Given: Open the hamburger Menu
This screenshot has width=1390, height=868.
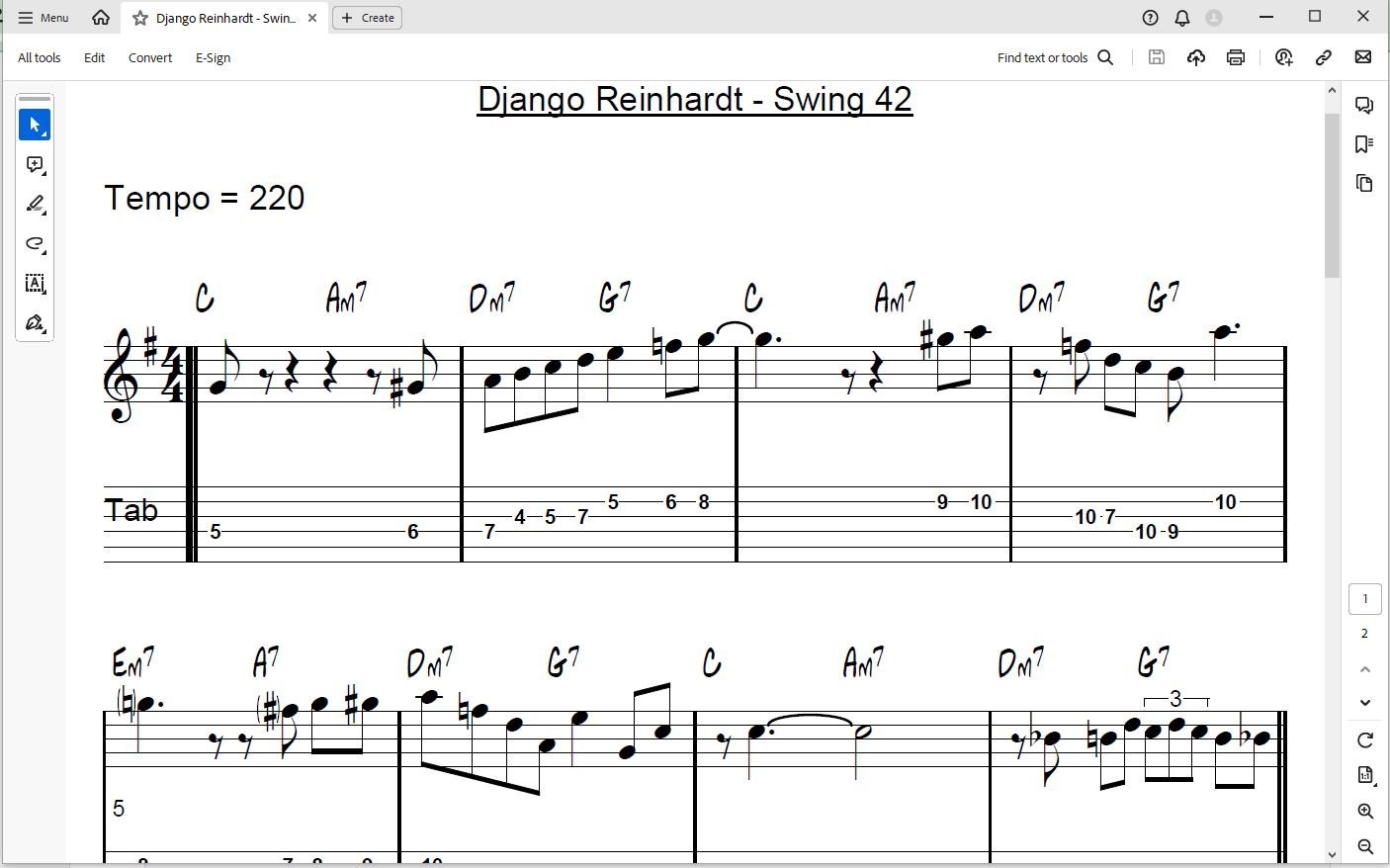Looking at the screenshot, I should [x=43, y=18].
